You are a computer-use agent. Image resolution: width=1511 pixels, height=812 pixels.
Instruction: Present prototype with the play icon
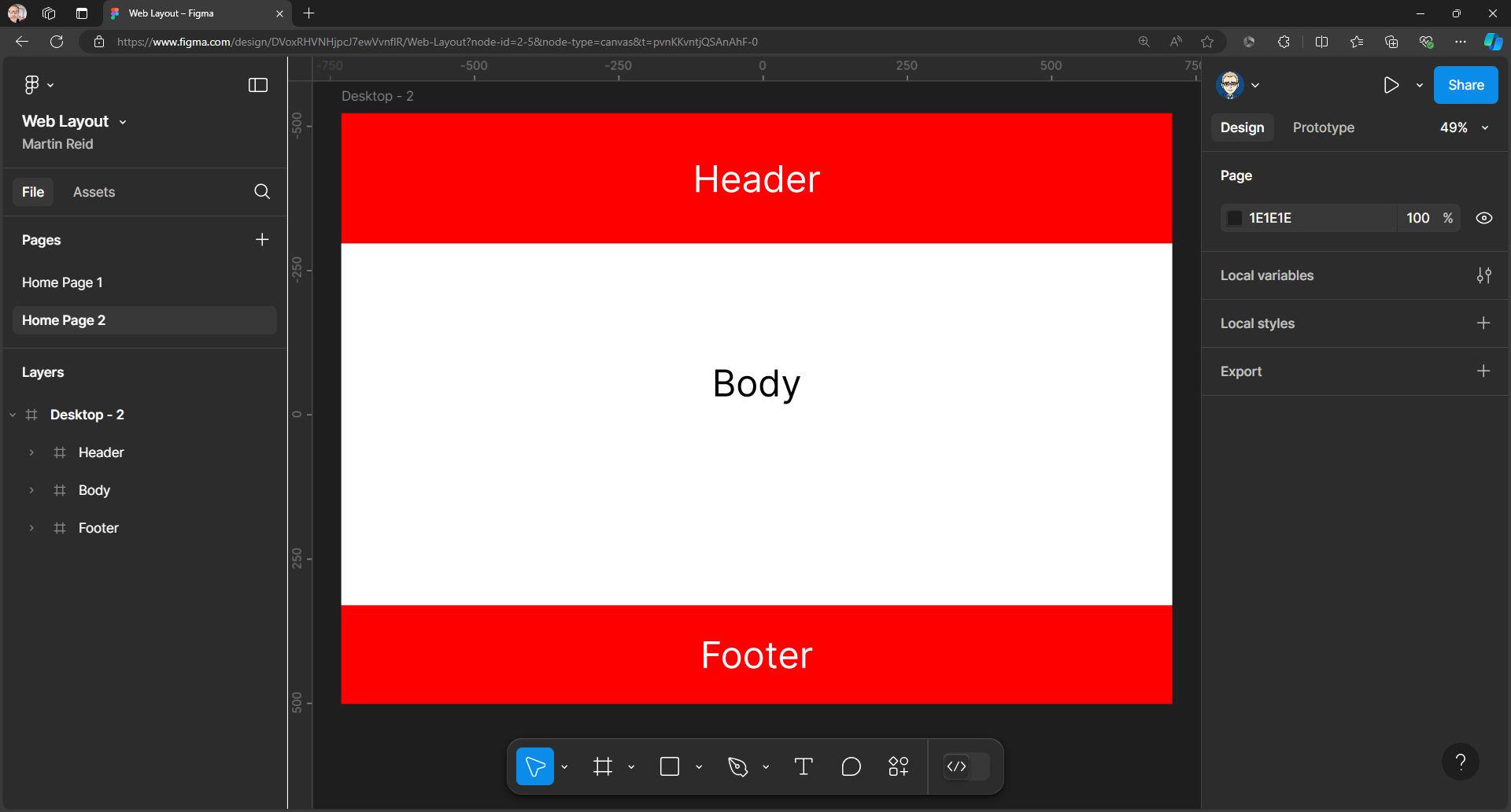point(1391,85)
